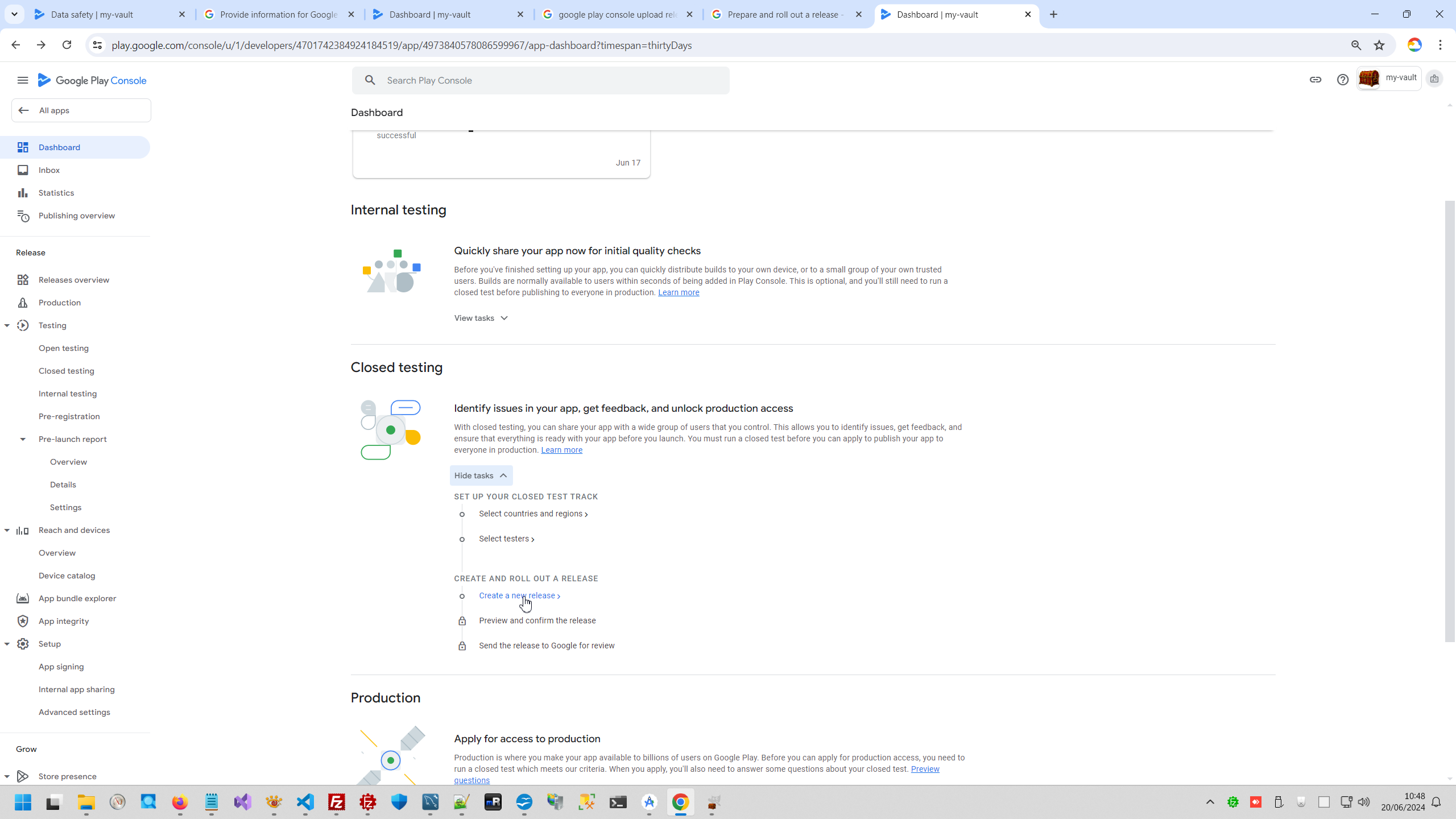Click the App bundle explorer icon
This screenshot has height=819, width=1456.
(x=23, y=598)
